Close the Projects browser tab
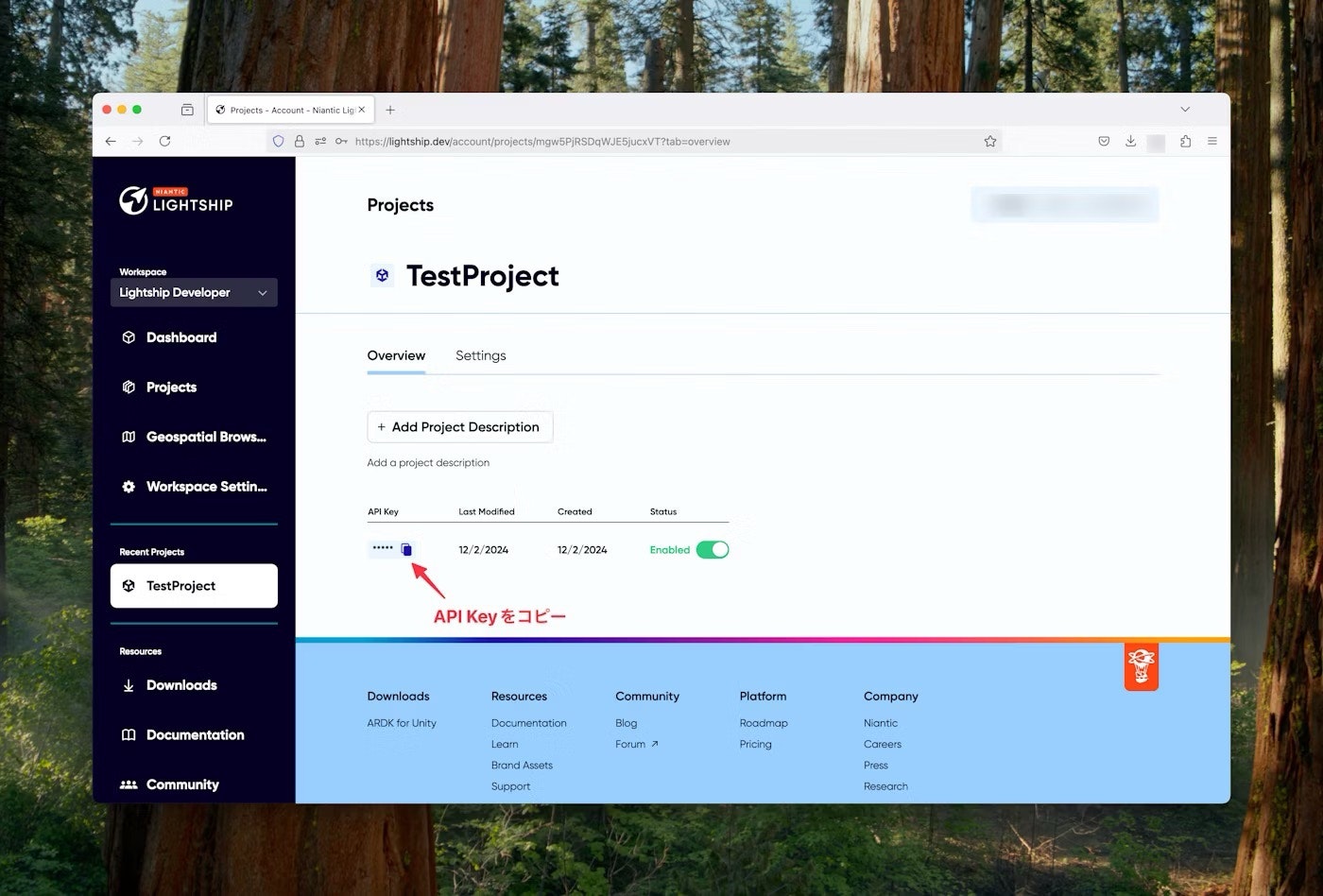The height and width of the screenshot is (896, 1323). pyautogui.click(x=361, y=110)
